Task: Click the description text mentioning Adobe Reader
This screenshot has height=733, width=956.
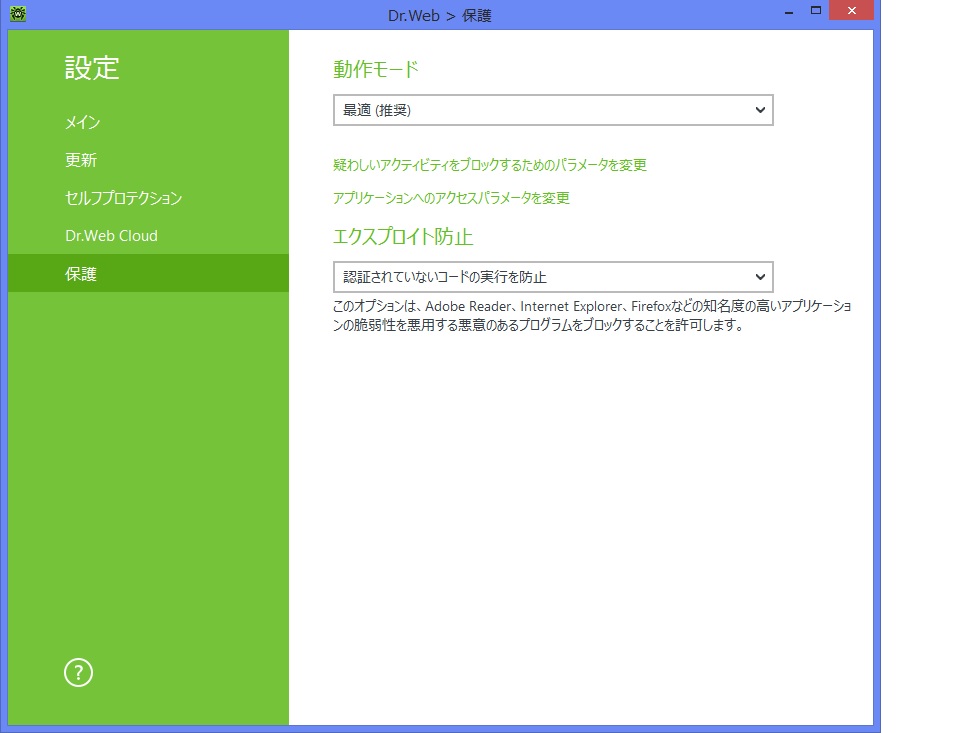Action: pos(592,315)
